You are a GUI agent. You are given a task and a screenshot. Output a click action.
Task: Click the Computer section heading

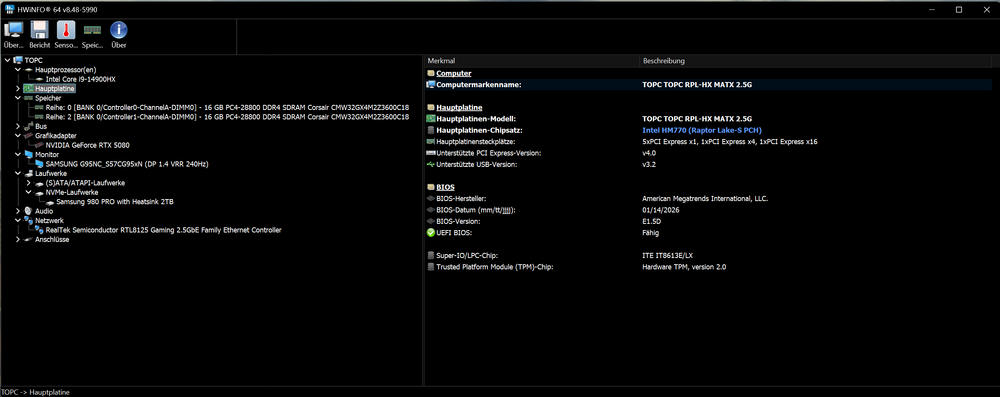pyautogui.click(x=453, y=74)
